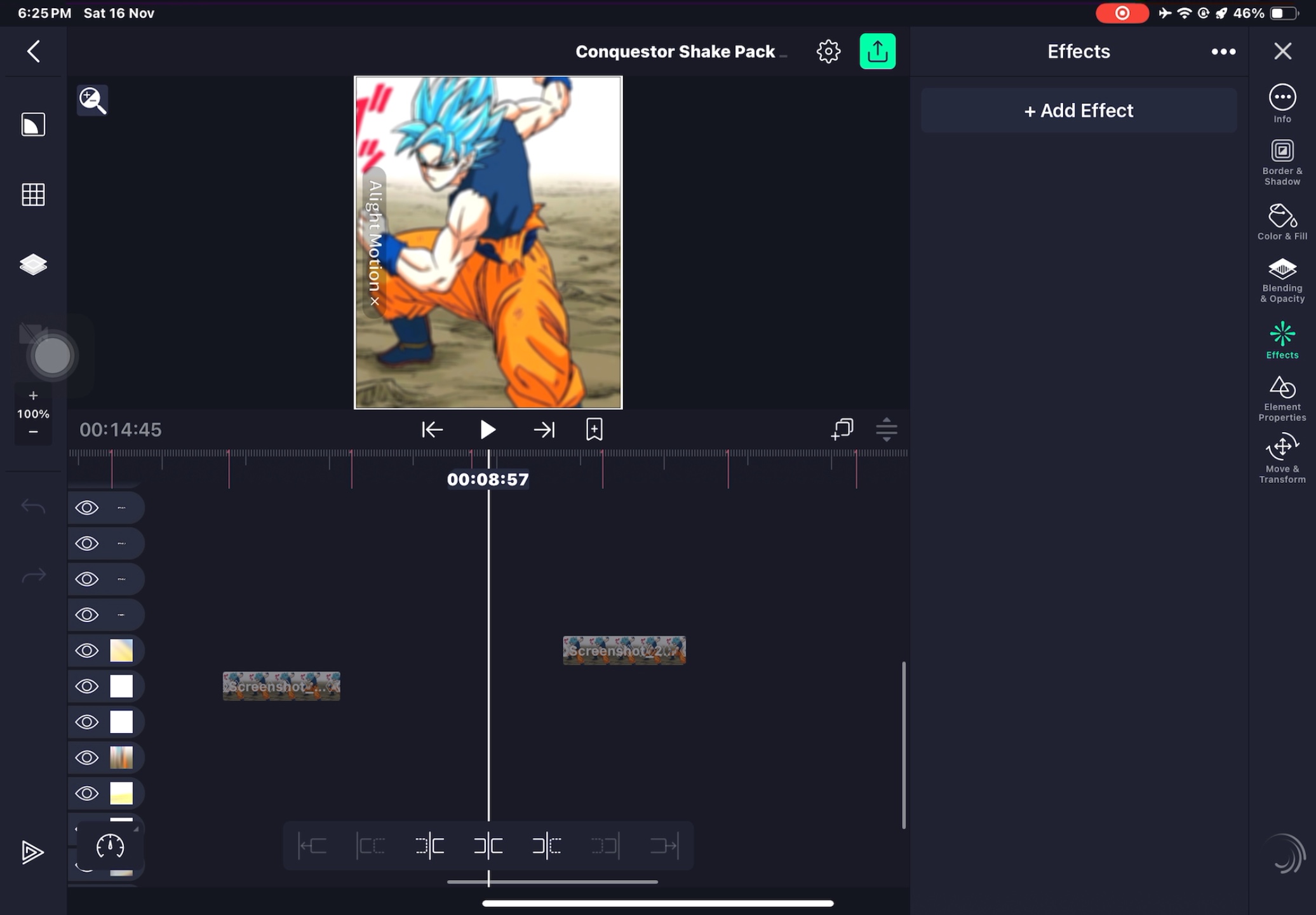
Task: Click the Conquestor Shake Pack project title
Action: [x=675, y=51]
